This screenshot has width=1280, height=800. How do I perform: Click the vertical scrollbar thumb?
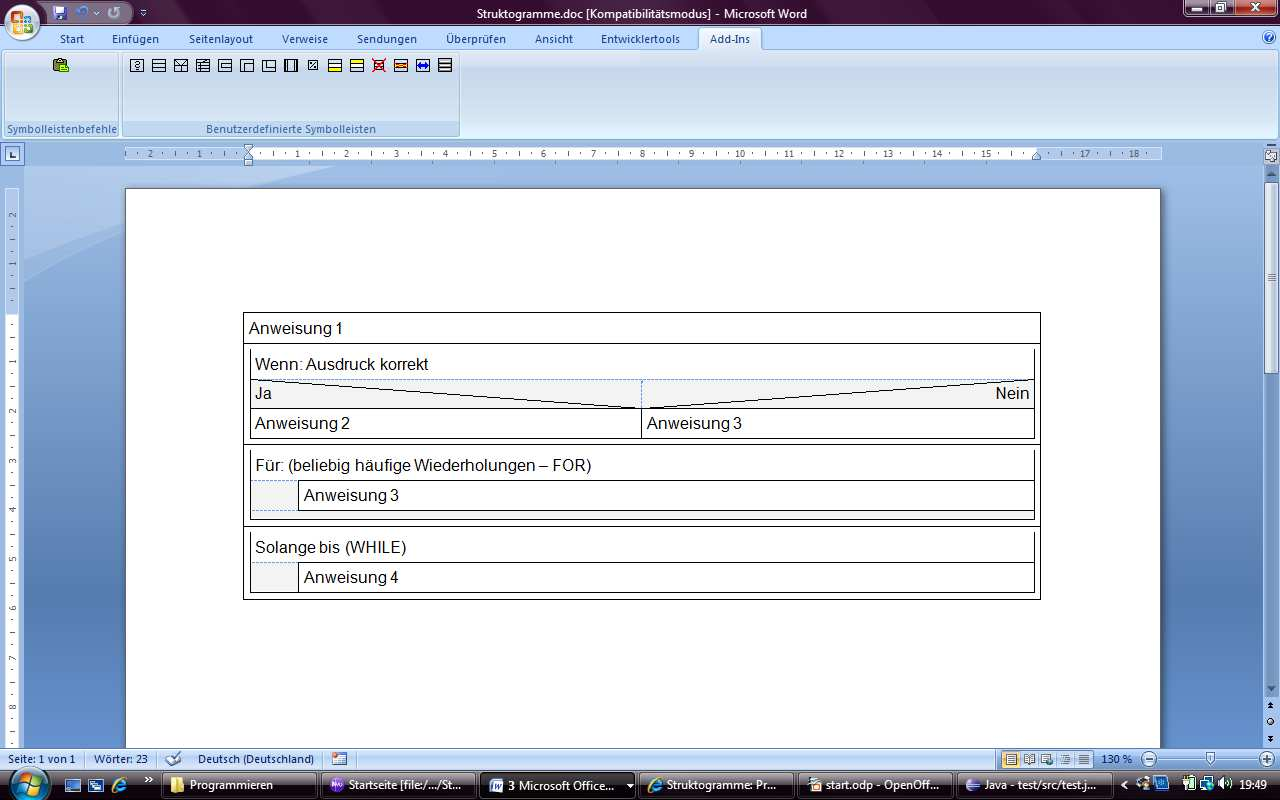[x=1271, y=277]
